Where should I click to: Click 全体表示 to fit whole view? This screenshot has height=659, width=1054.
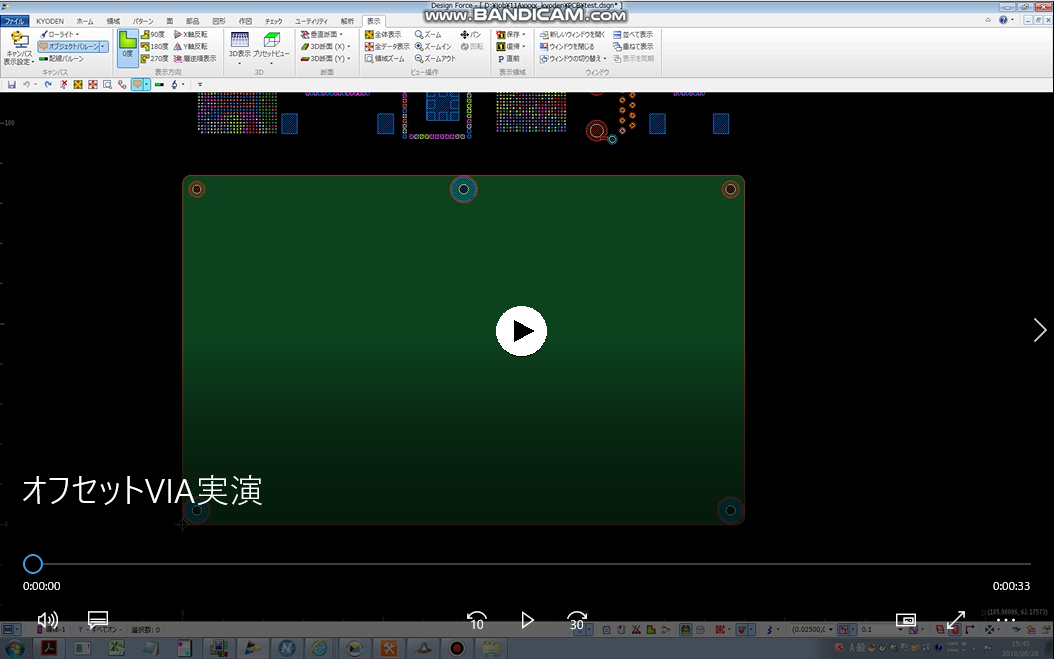coord(383,34)
